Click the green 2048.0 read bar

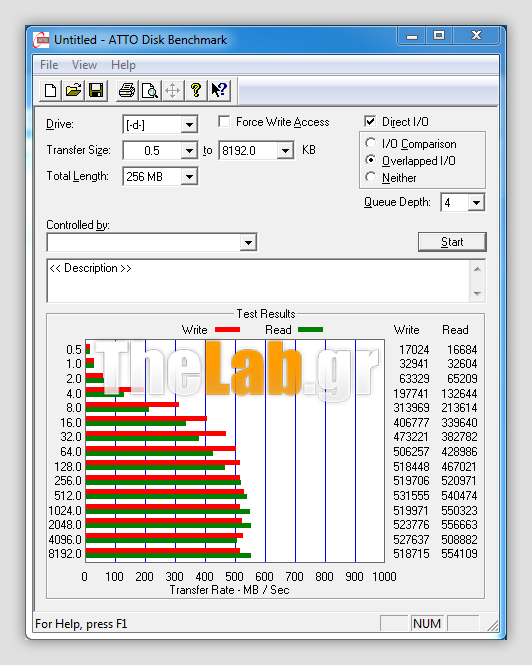click(168, 526)
